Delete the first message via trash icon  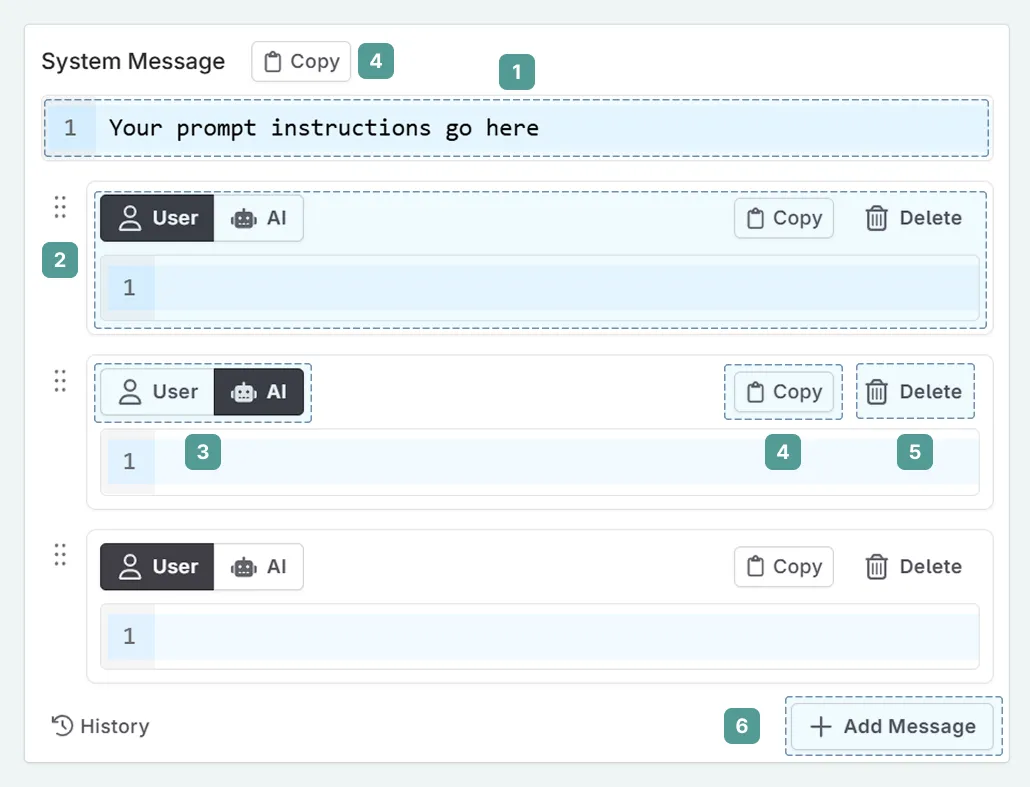click(x=876, y=218)
